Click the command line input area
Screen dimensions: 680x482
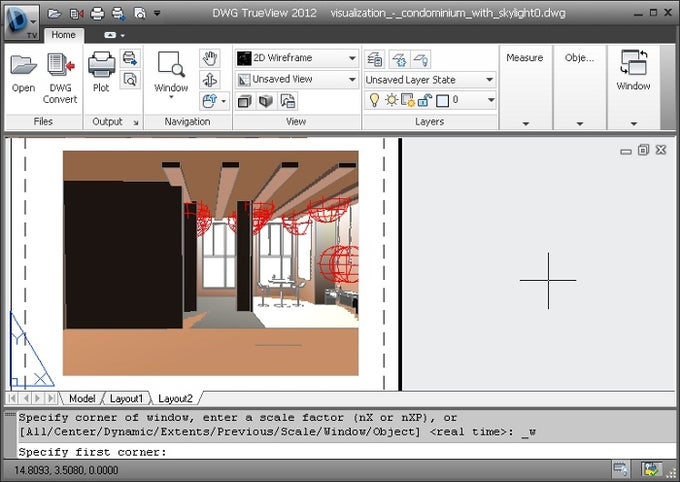(340, 452)
